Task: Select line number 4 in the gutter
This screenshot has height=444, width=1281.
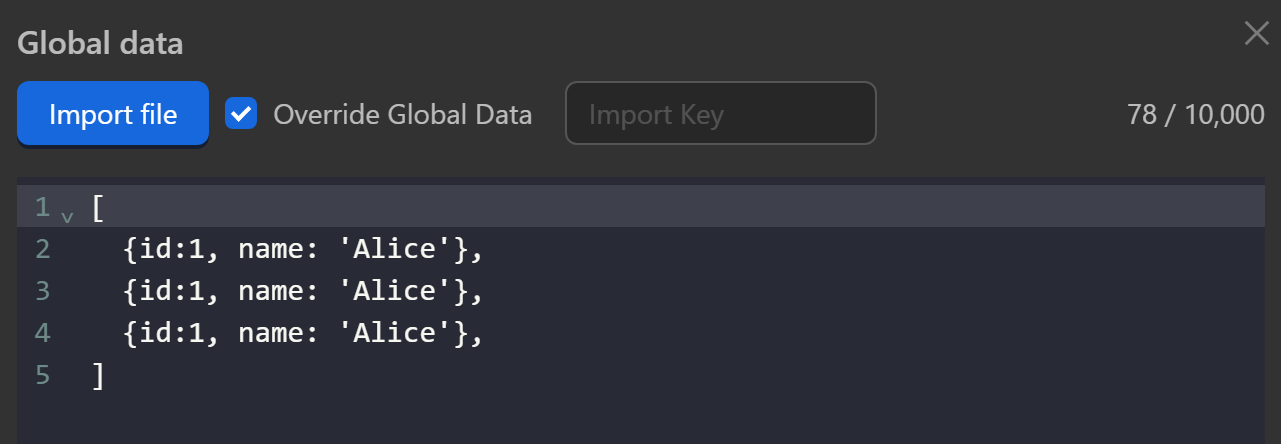Action: coord(42,333)
